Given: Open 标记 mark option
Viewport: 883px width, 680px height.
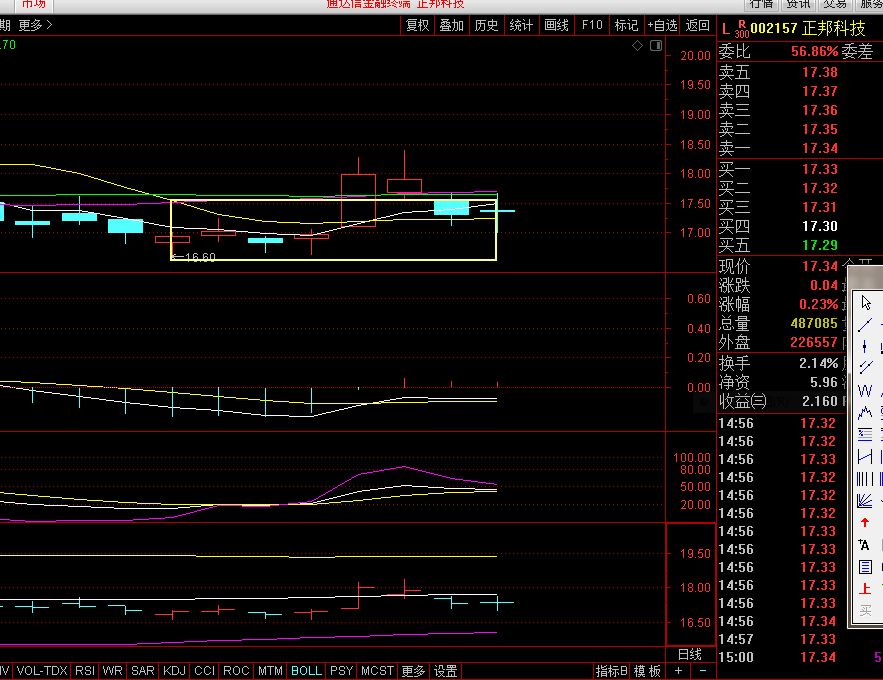Looking at the screenshot, I should (626, 25).
